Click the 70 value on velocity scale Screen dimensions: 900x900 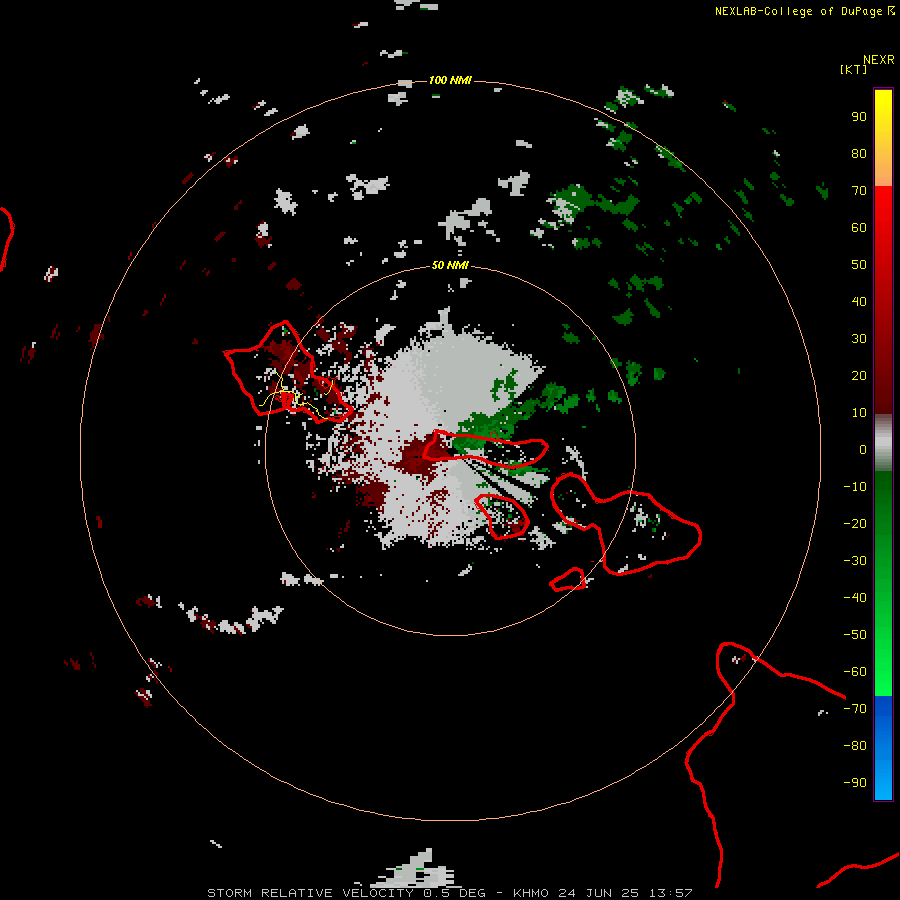point(859,191)
